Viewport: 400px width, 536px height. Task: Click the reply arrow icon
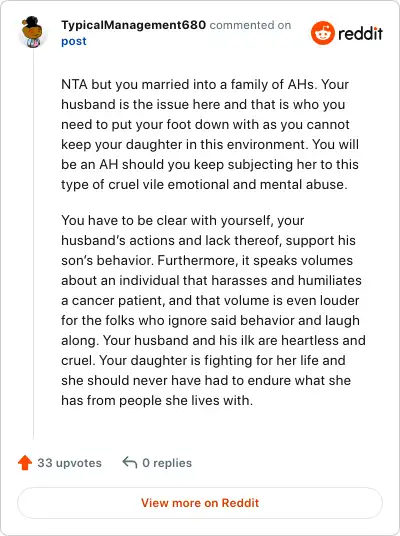[x=130, y=462]
